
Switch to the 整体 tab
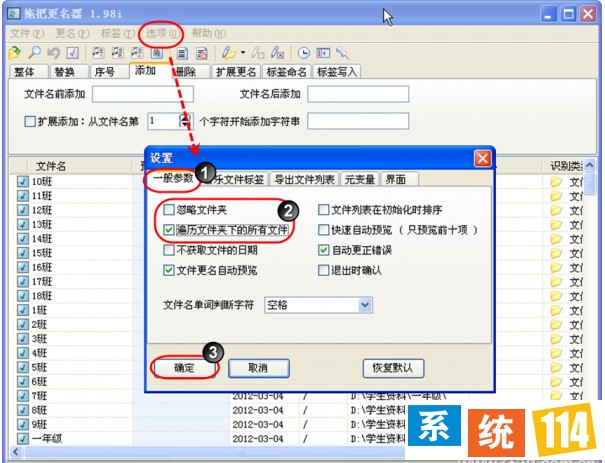point(28,72)
